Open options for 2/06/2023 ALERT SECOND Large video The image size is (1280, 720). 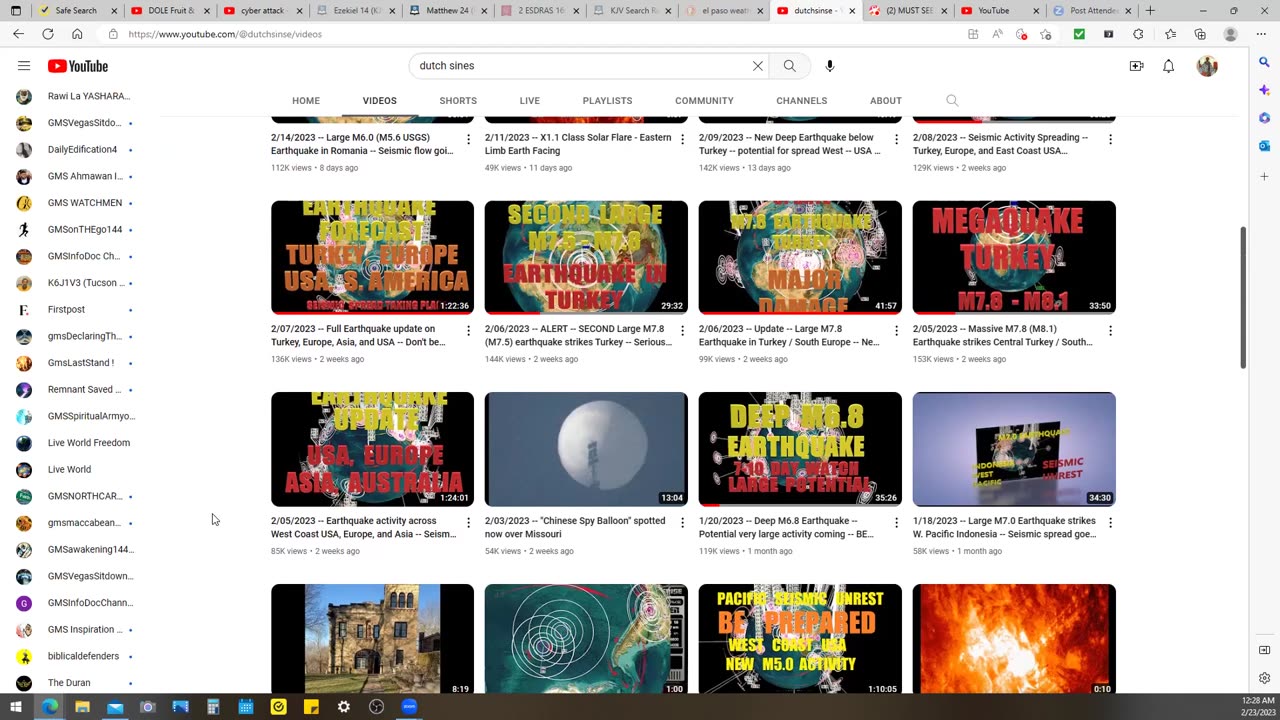[682, 330]
